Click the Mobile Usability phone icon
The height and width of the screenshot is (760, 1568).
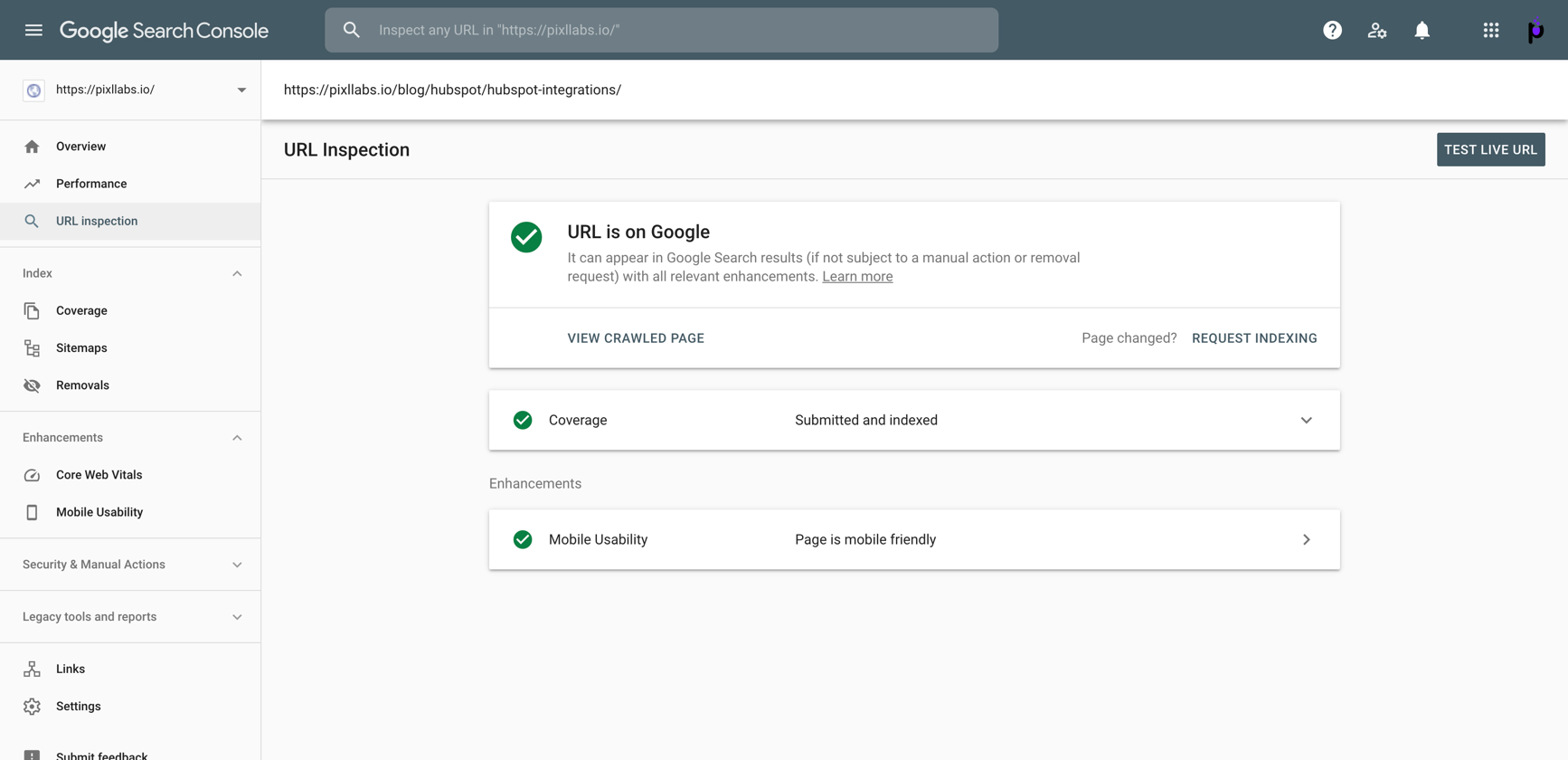pos(32,512)
